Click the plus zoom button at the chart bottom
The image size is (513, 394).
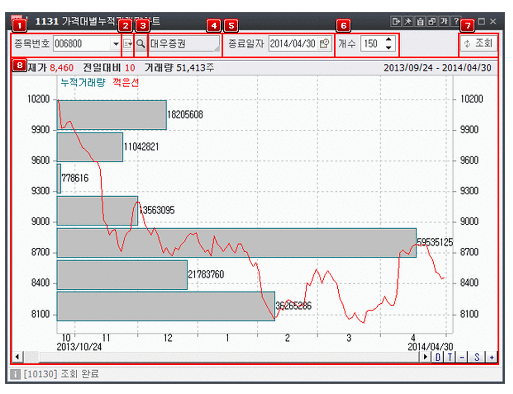[491, 357]
